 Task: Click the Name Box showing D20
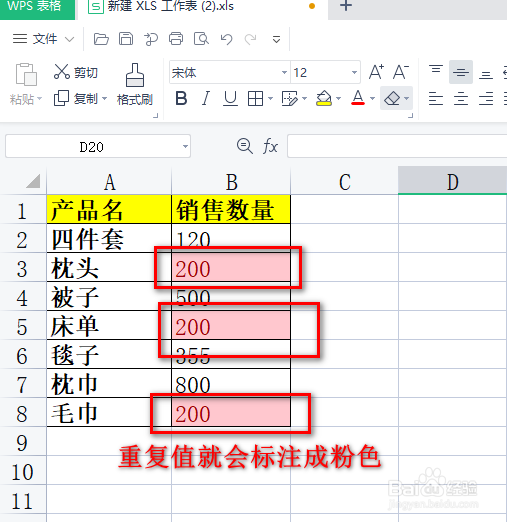click(x=98, y=146)
